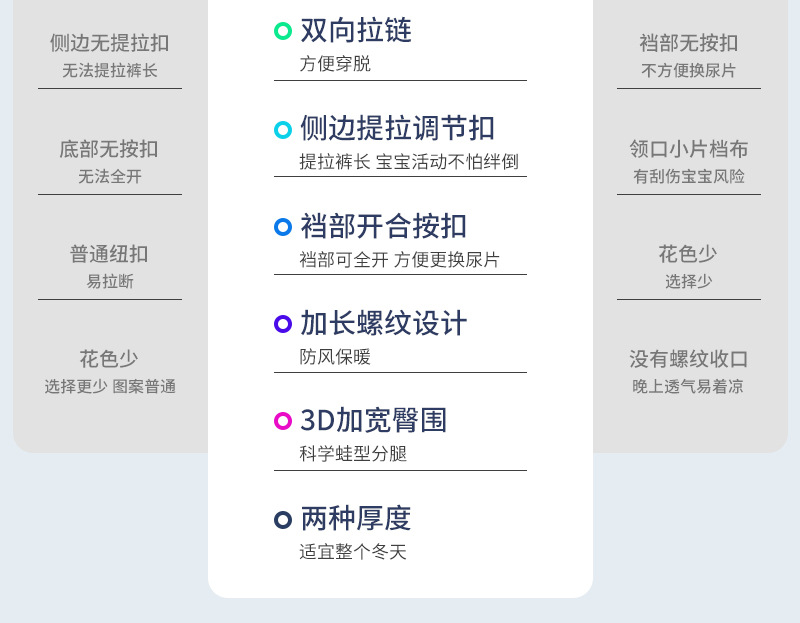This screenshot has height=623, width=800.
Task: Click the 科学蛙型分腿 description text
Action: 353,454
